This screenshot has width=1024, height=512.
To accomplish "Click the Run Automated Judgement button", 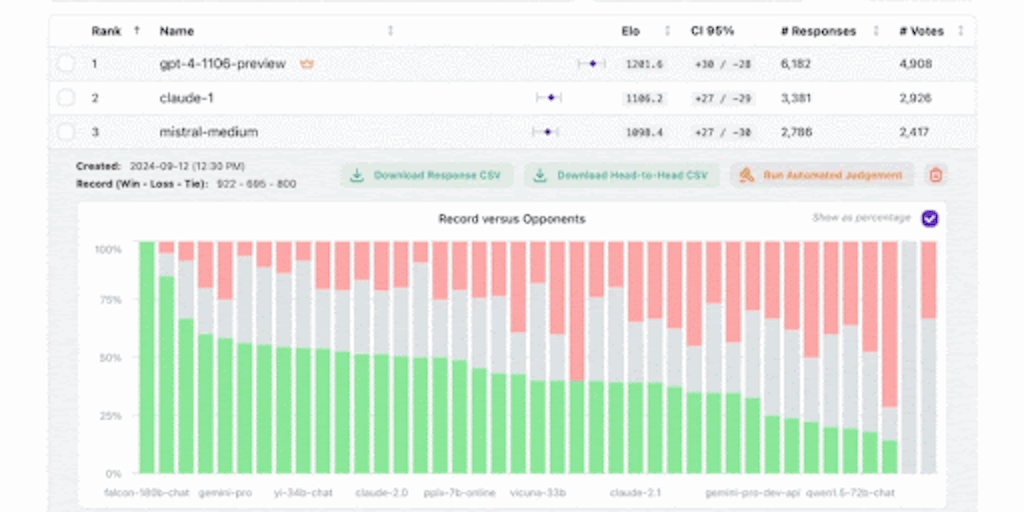I will click(822, 175).
